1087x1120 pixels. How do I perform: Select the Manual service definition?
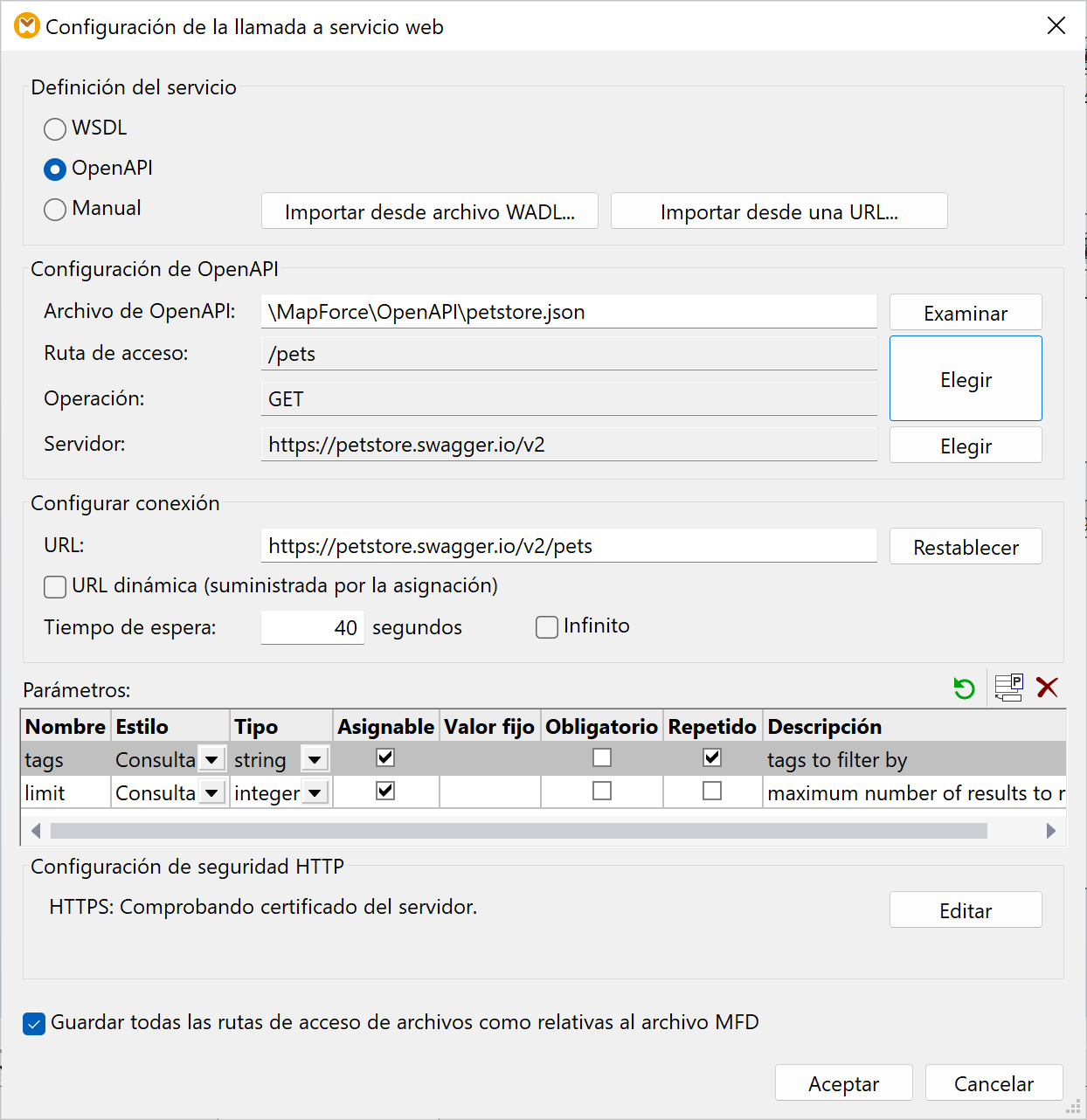[54, 210]
